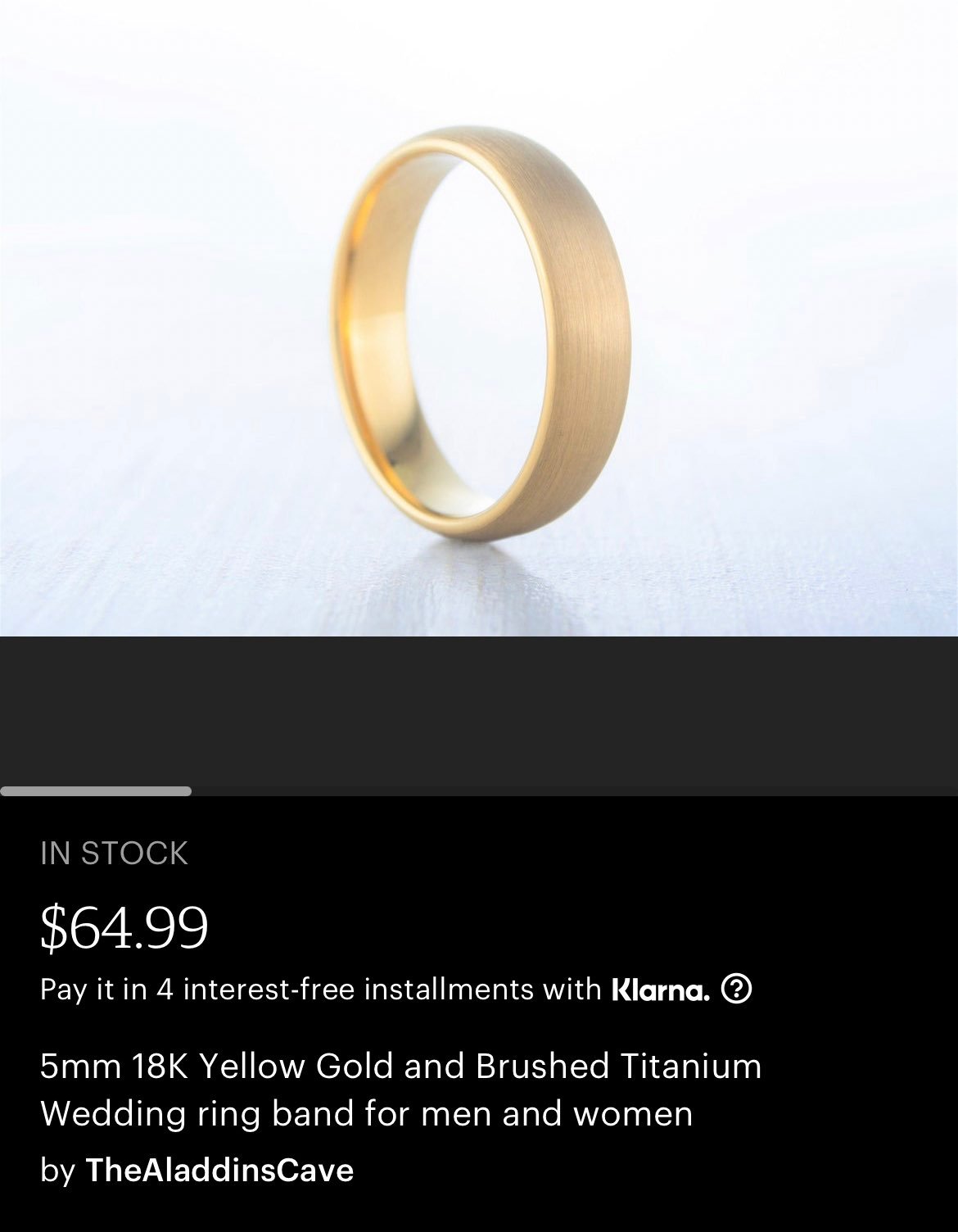Click the 'Pay it in 4' words

[x=106, y=990]
